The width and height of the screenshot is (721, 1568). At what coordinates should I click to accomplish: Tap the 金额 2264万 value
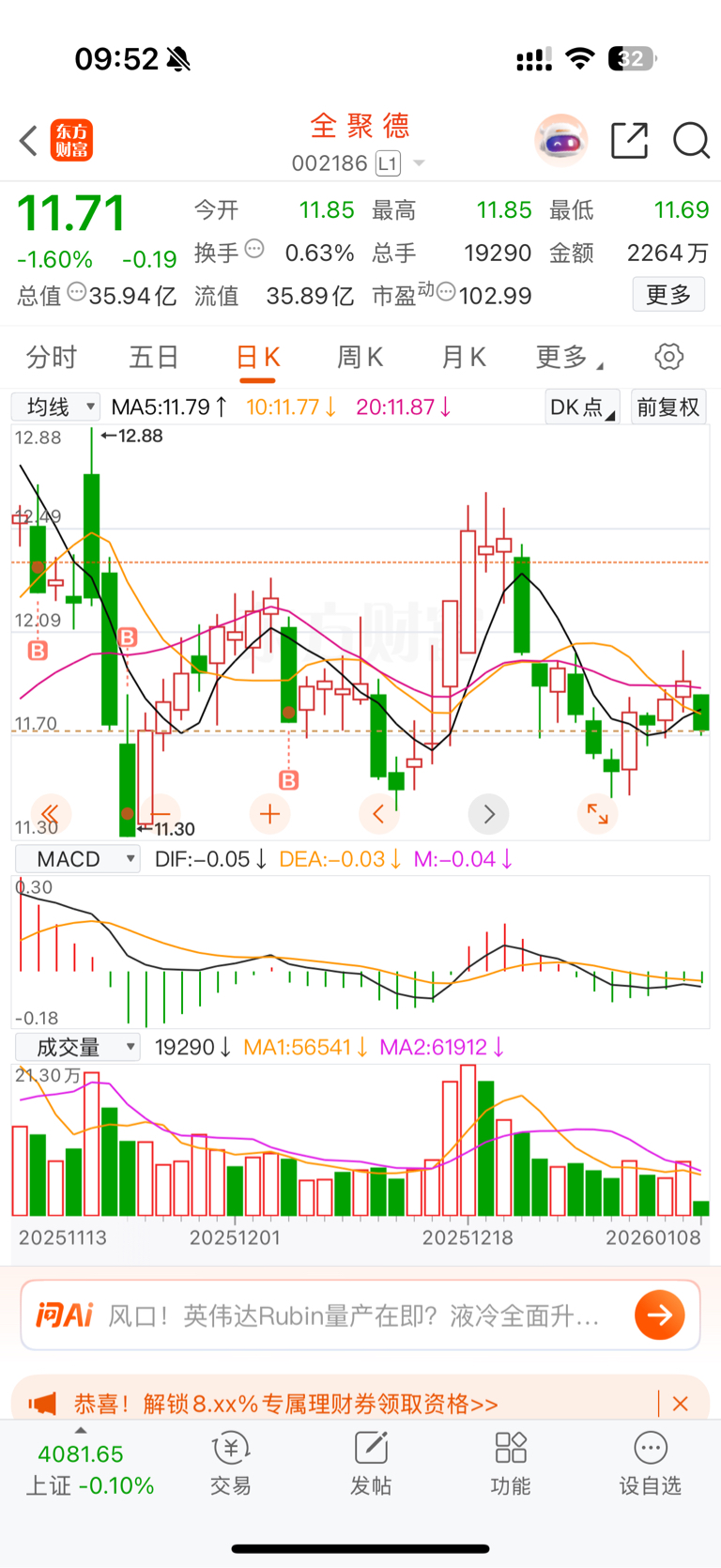point(668,254)
